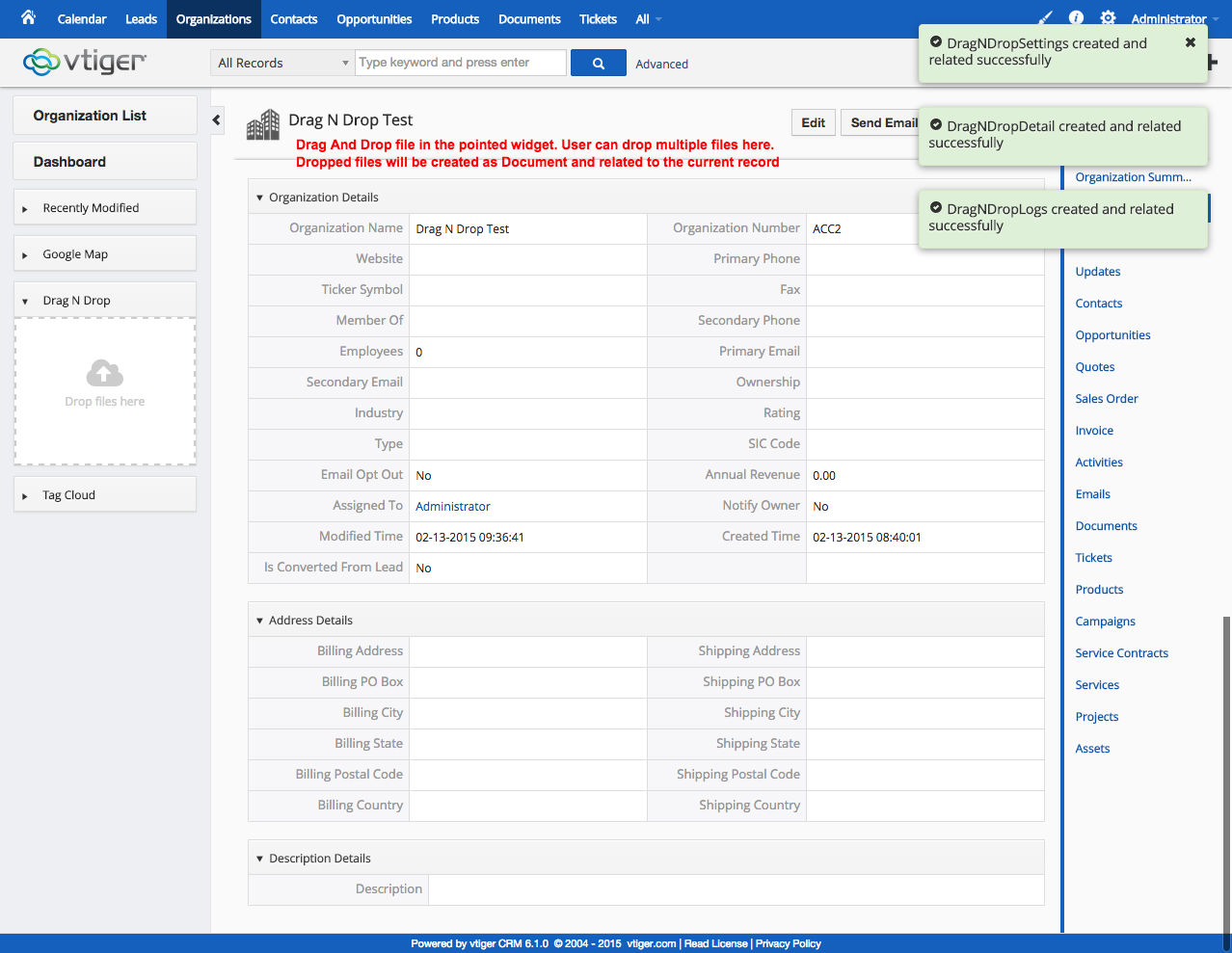Open the Invoice related list
The height and width of the screenshot is (953, 1232).
(x=1094, y=431)
